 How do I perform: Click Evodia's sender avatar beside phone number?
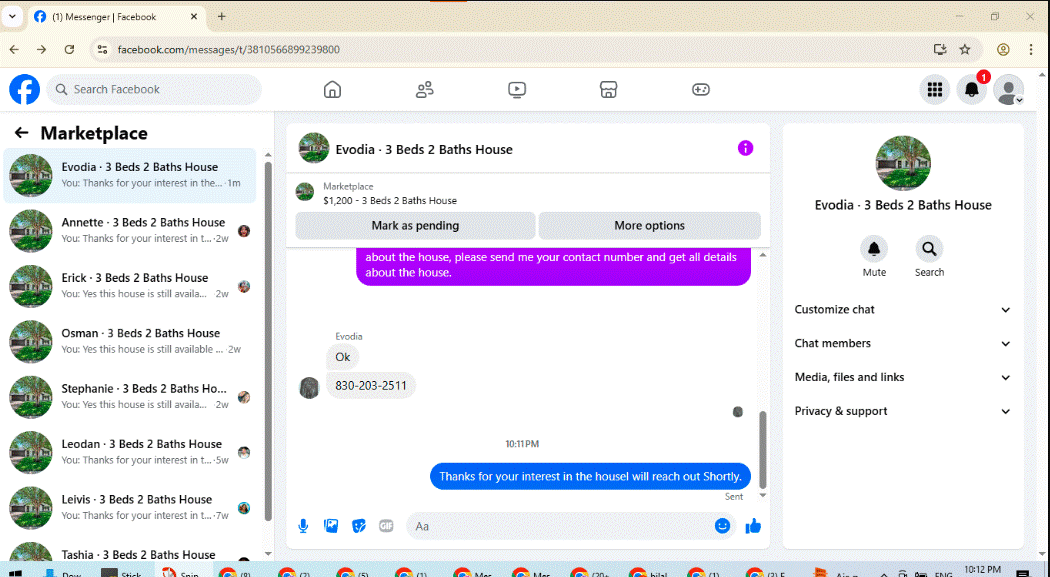(309, 388)
